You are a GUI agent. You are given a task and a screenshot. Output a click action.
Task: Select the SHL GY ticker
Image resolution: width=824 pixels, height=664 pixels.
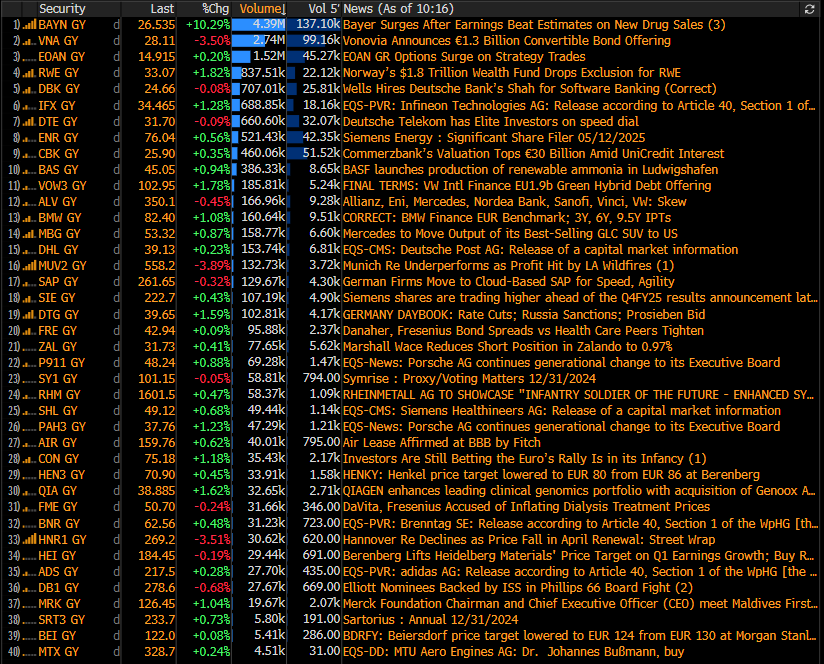58,411
